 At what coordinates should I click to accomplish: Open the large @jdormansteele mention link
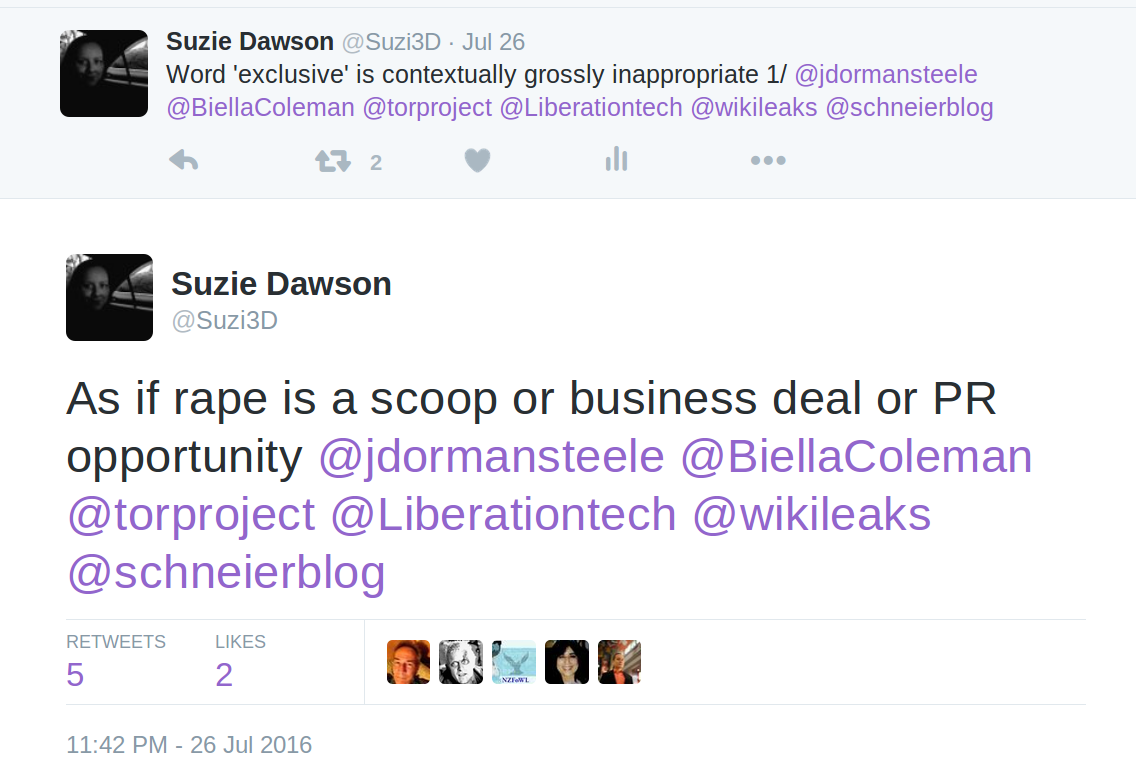click(x=491, y=456)
